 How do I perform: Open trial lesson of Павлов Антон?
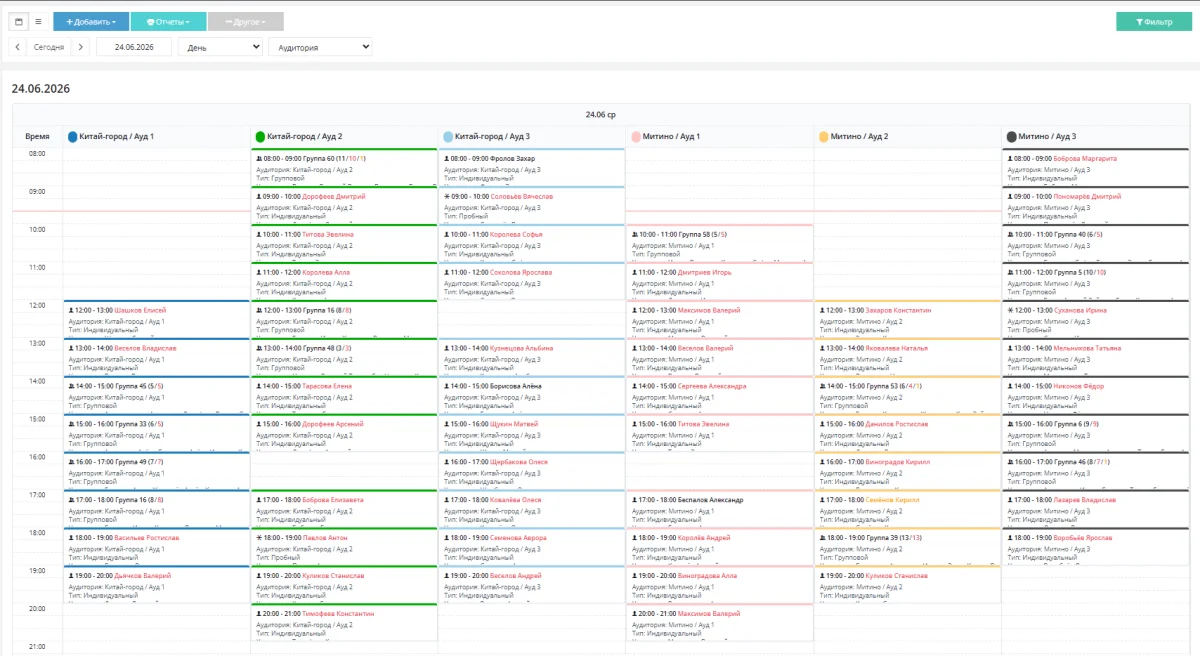pyautogui.click(x=344, y=547)
